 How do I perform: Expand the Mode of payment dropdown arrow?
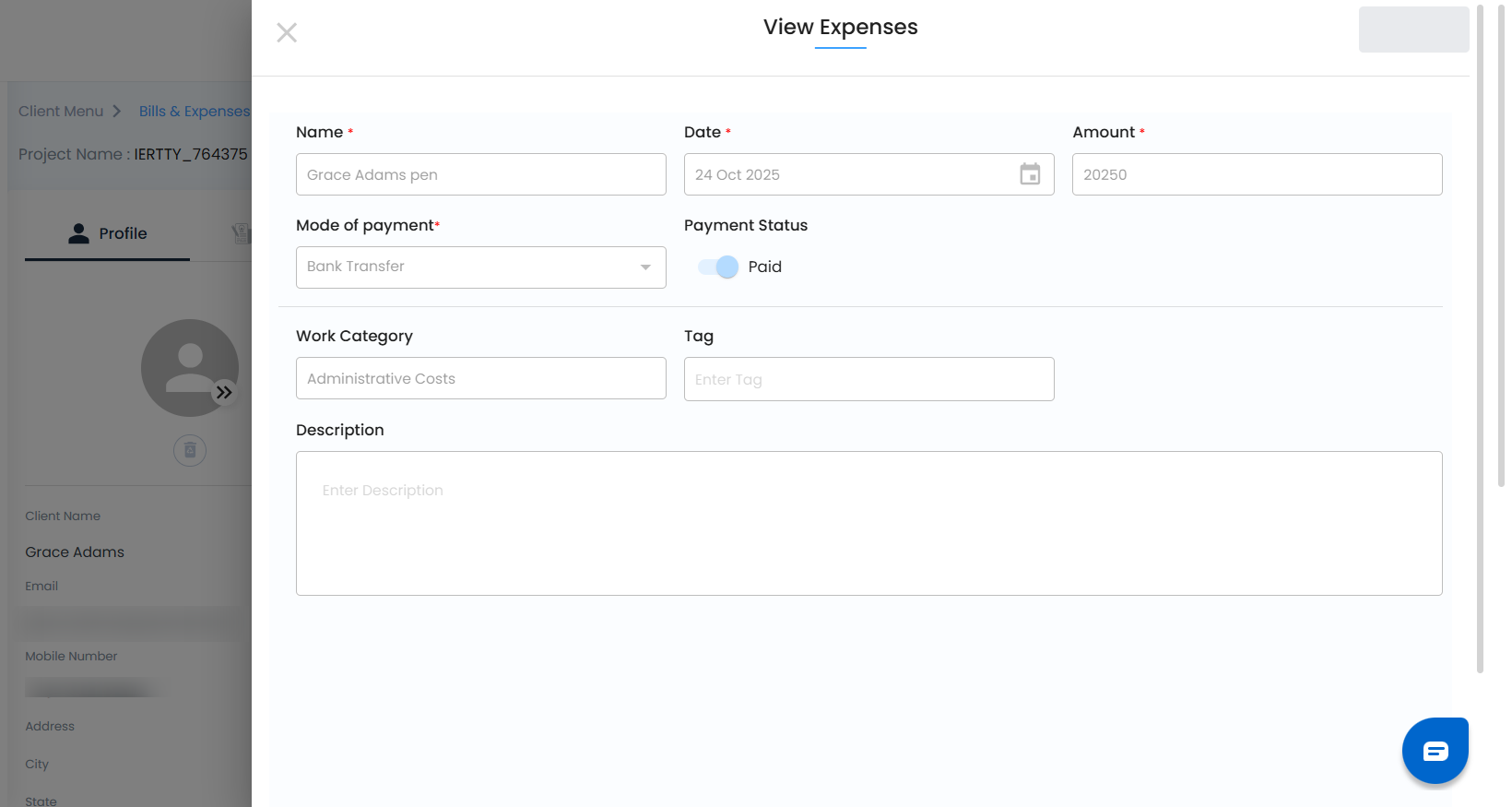pyautogui.click(x=645, y=267)
